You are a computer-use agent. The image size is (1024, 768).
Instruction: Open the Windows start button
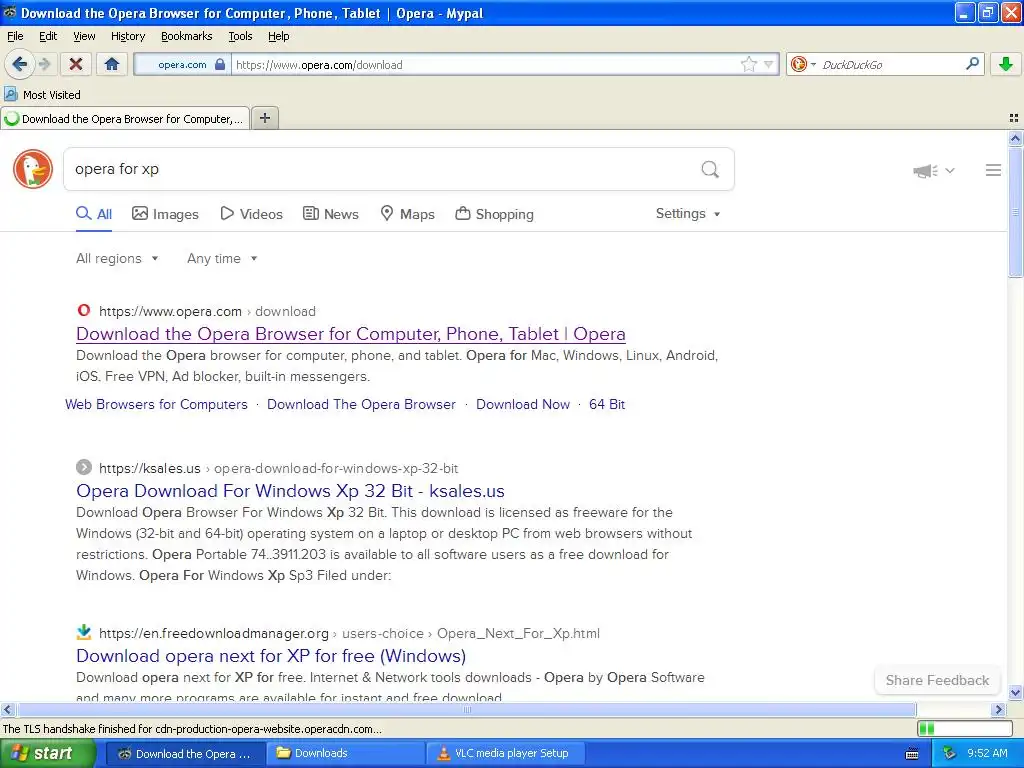[47, 753]
